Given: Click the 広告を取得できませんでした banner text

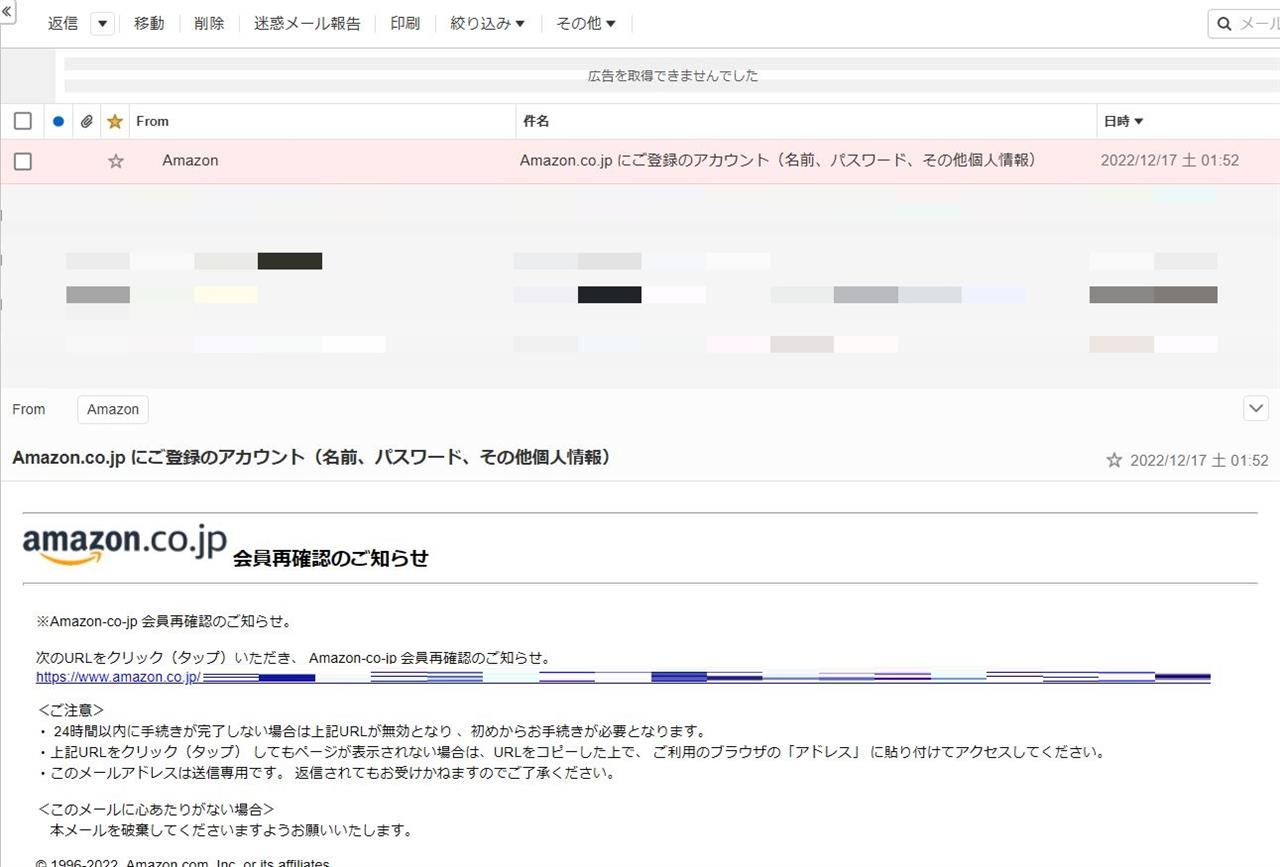Looking at the screenshot, I should tap(673, 76).
